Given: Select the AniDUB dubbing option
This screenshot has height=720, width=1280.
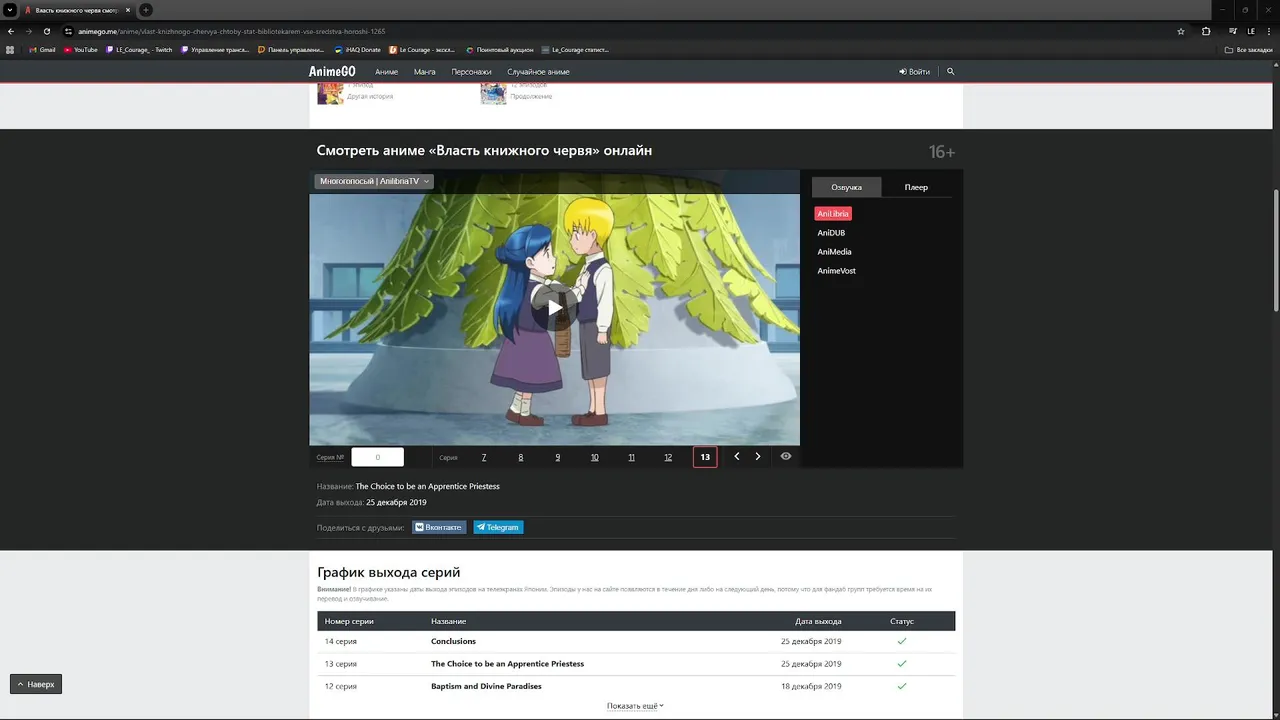Looking at the screenshot, I should click(x=831, y=233).
